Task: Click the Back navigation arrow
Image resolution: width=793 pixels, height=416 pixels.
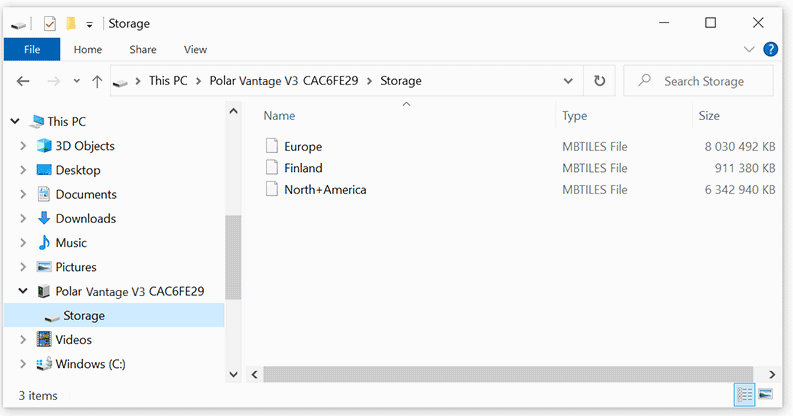Action: [24, 81]
